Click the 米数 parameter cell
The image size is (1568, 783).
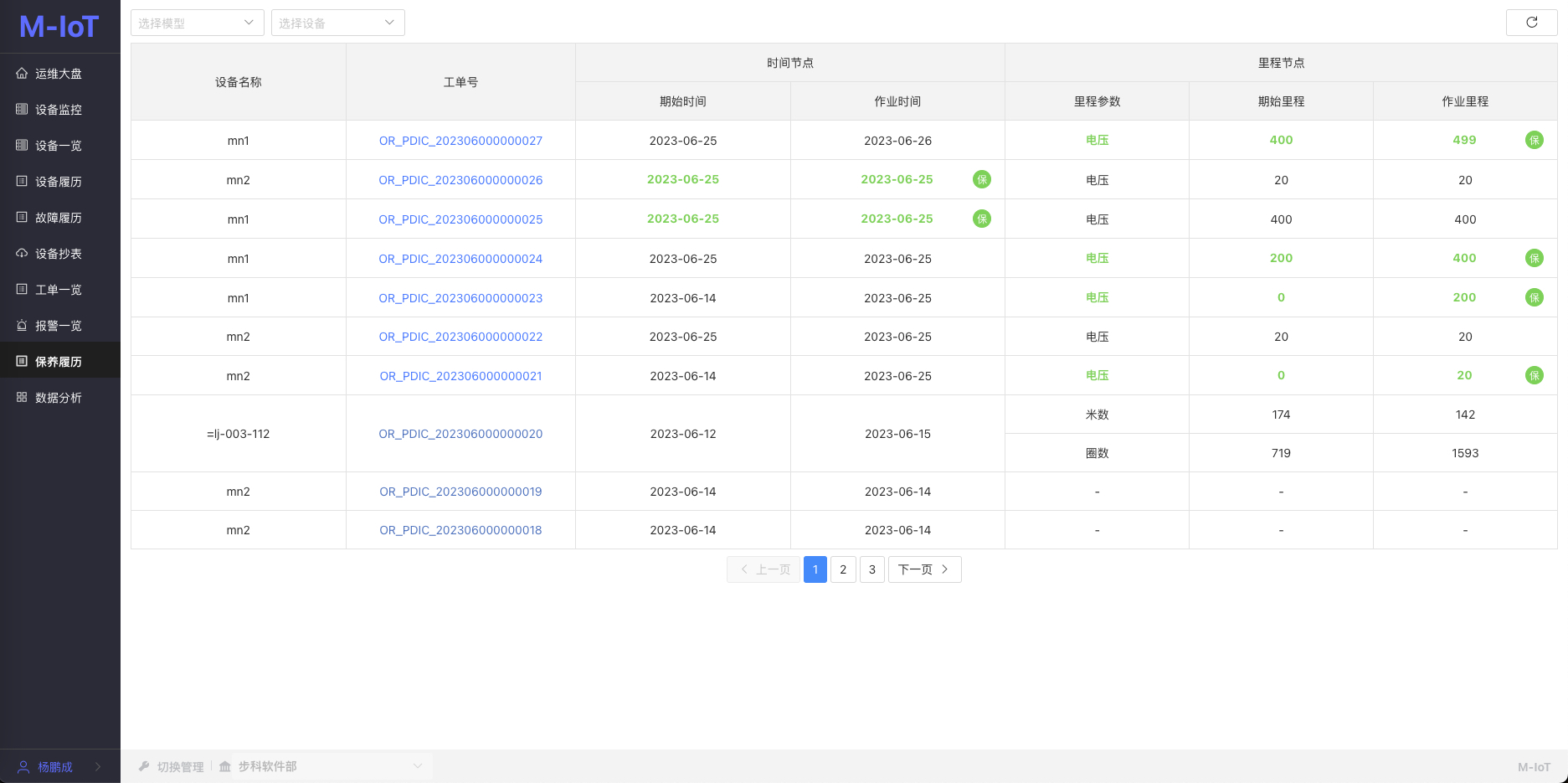[1097, 415]
